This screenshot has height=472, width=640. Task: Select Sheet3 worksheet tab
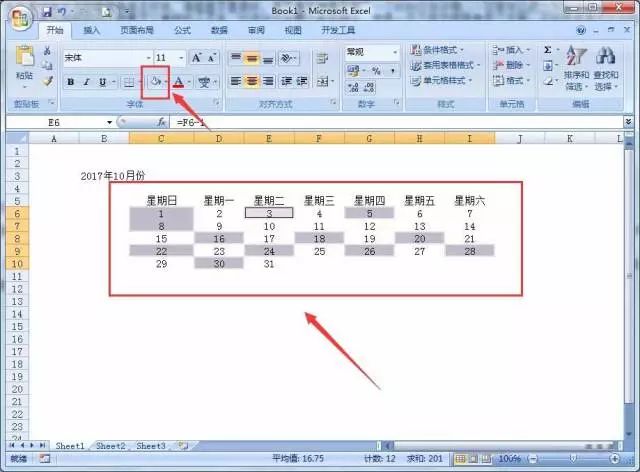click(151, 446)
